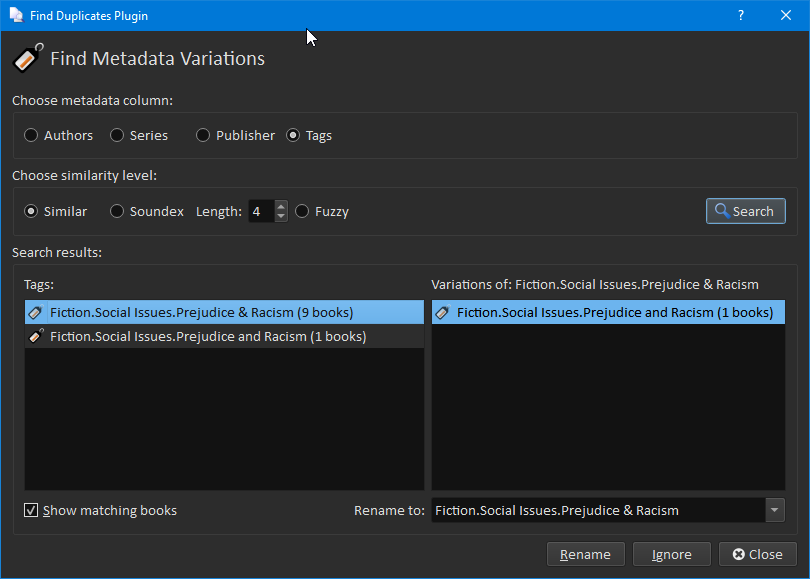Enable Fuzzy similarity matching
This screenshot has height=579, width=810.
[x=302, y=211]
